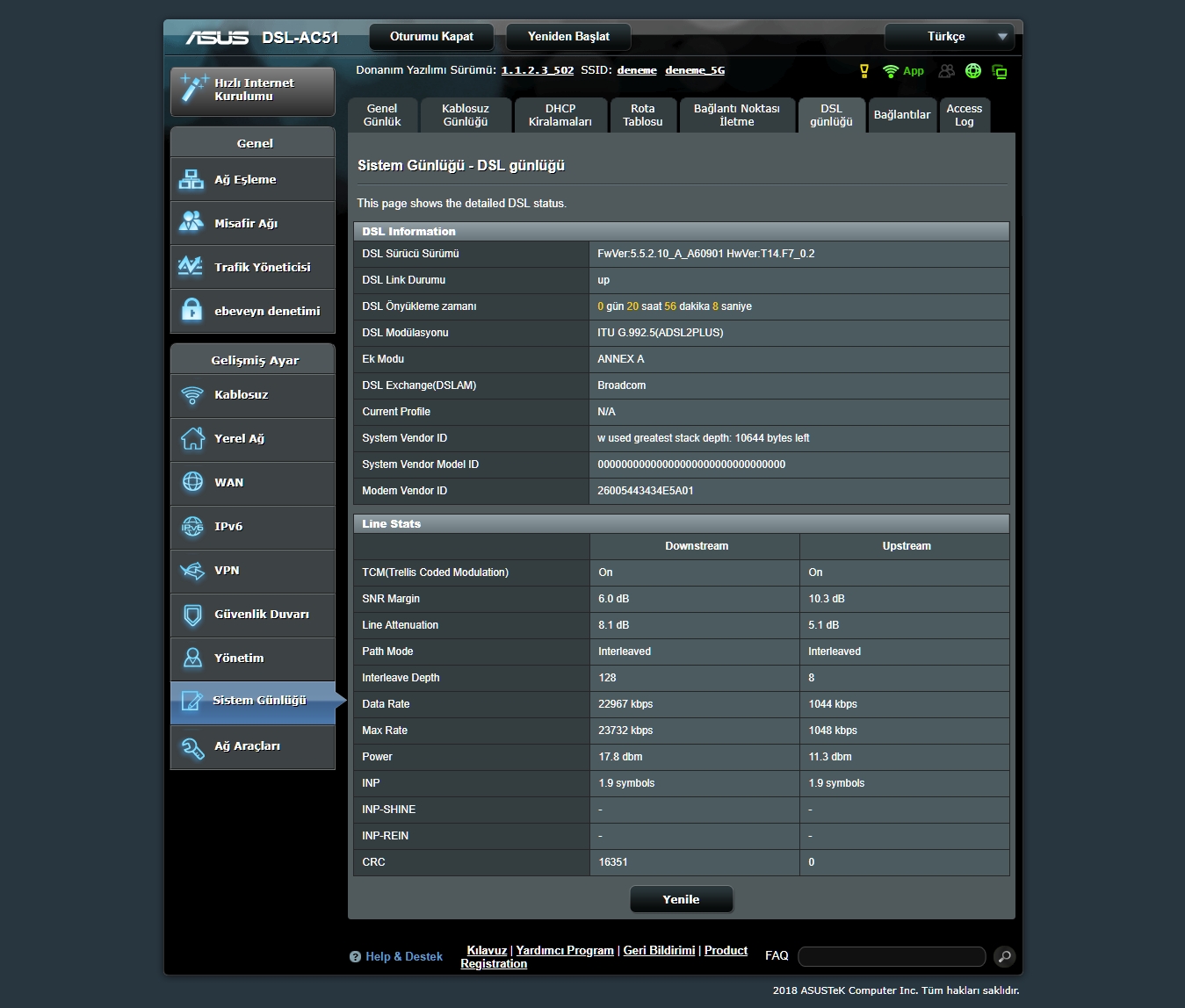
Task: Open the Kablosuz Günlüğü tab
Action: click(x=466, y=115)
